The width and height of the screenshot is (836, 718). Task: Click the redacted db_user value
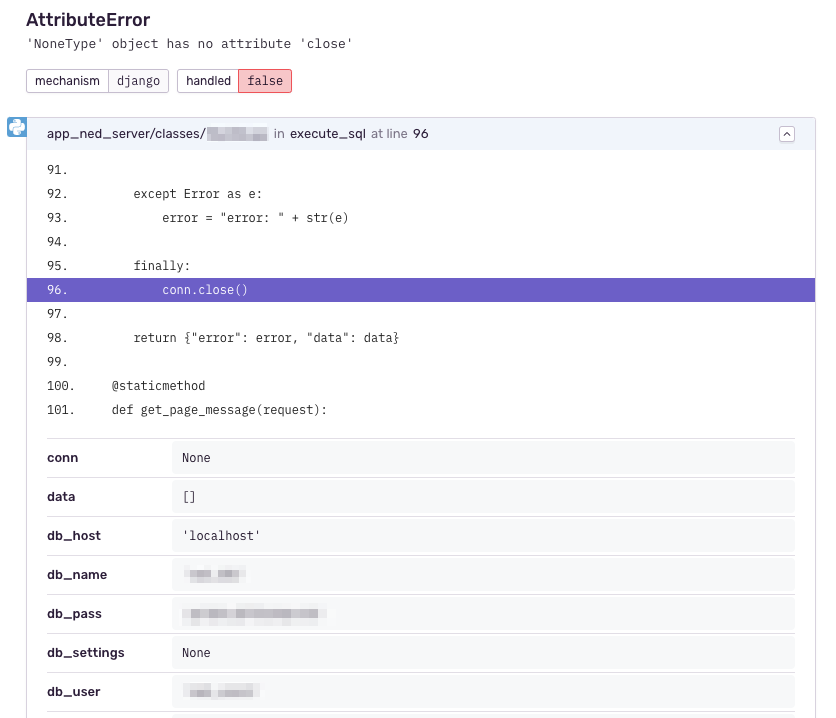[218, 691]
